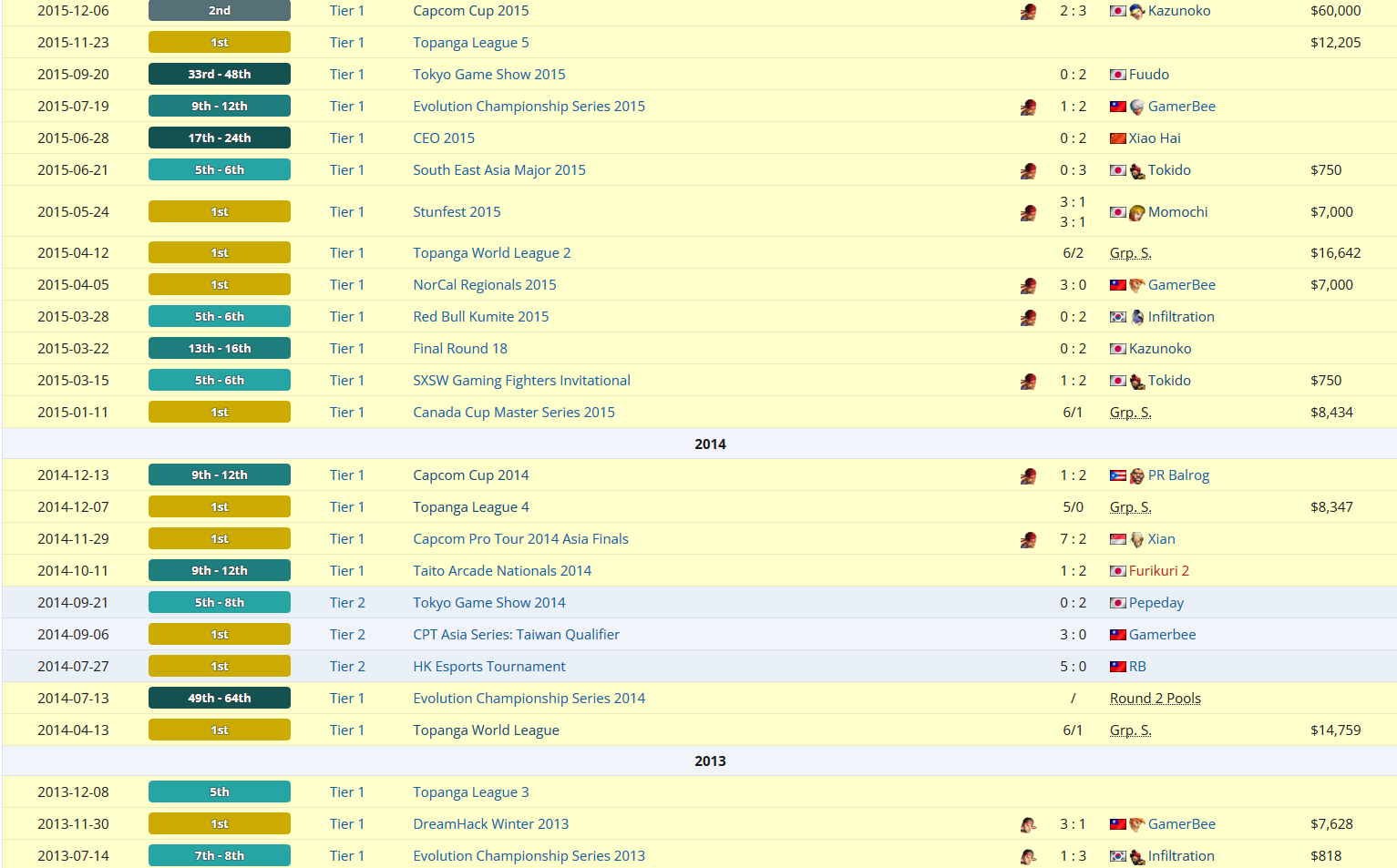Open CPT Asia Series: Taiwan Qualifier link
Screen dimensions: 1397x868
coord(516,635)
